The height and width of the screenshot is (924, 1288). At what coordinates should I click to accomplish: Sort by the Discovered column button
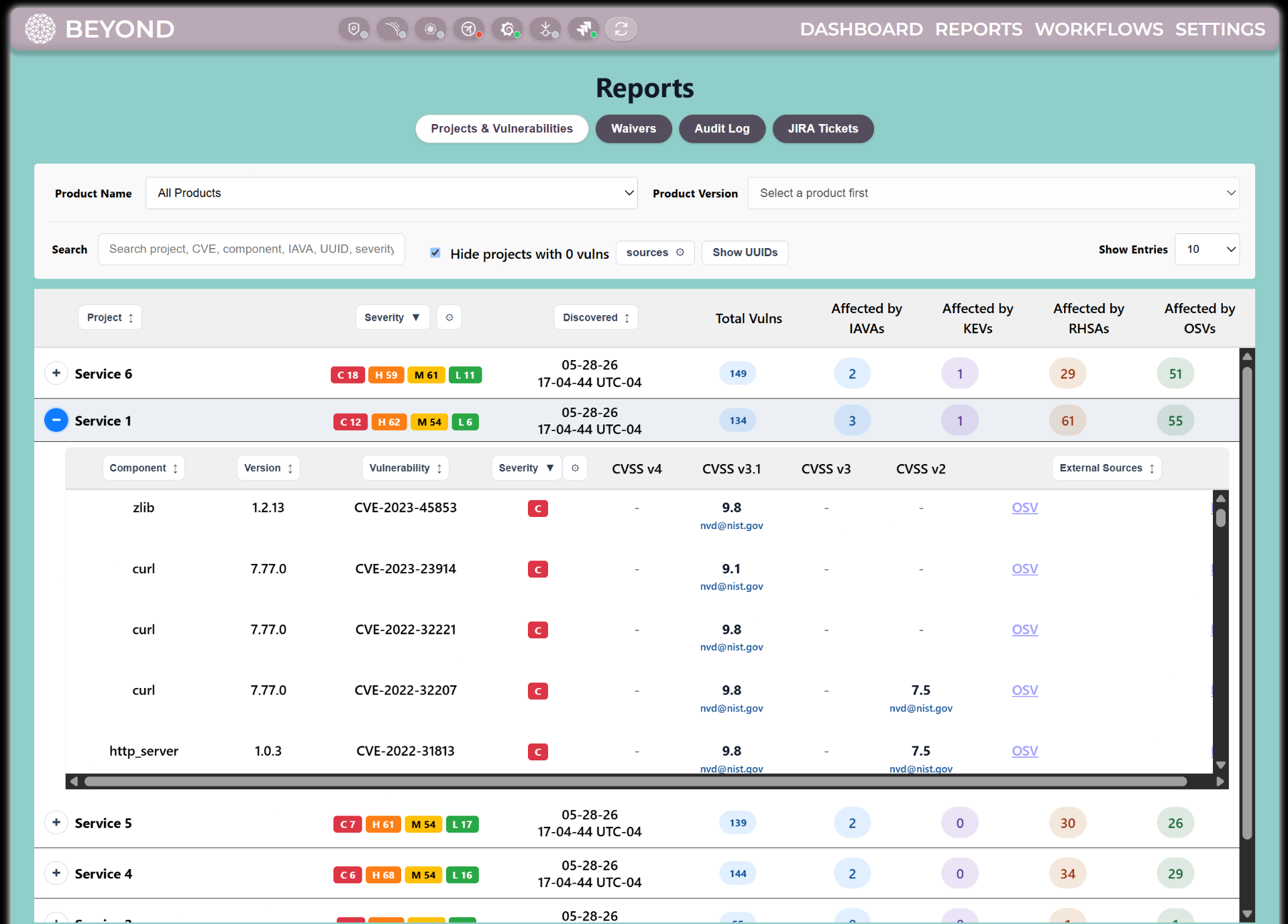(596, 317)
